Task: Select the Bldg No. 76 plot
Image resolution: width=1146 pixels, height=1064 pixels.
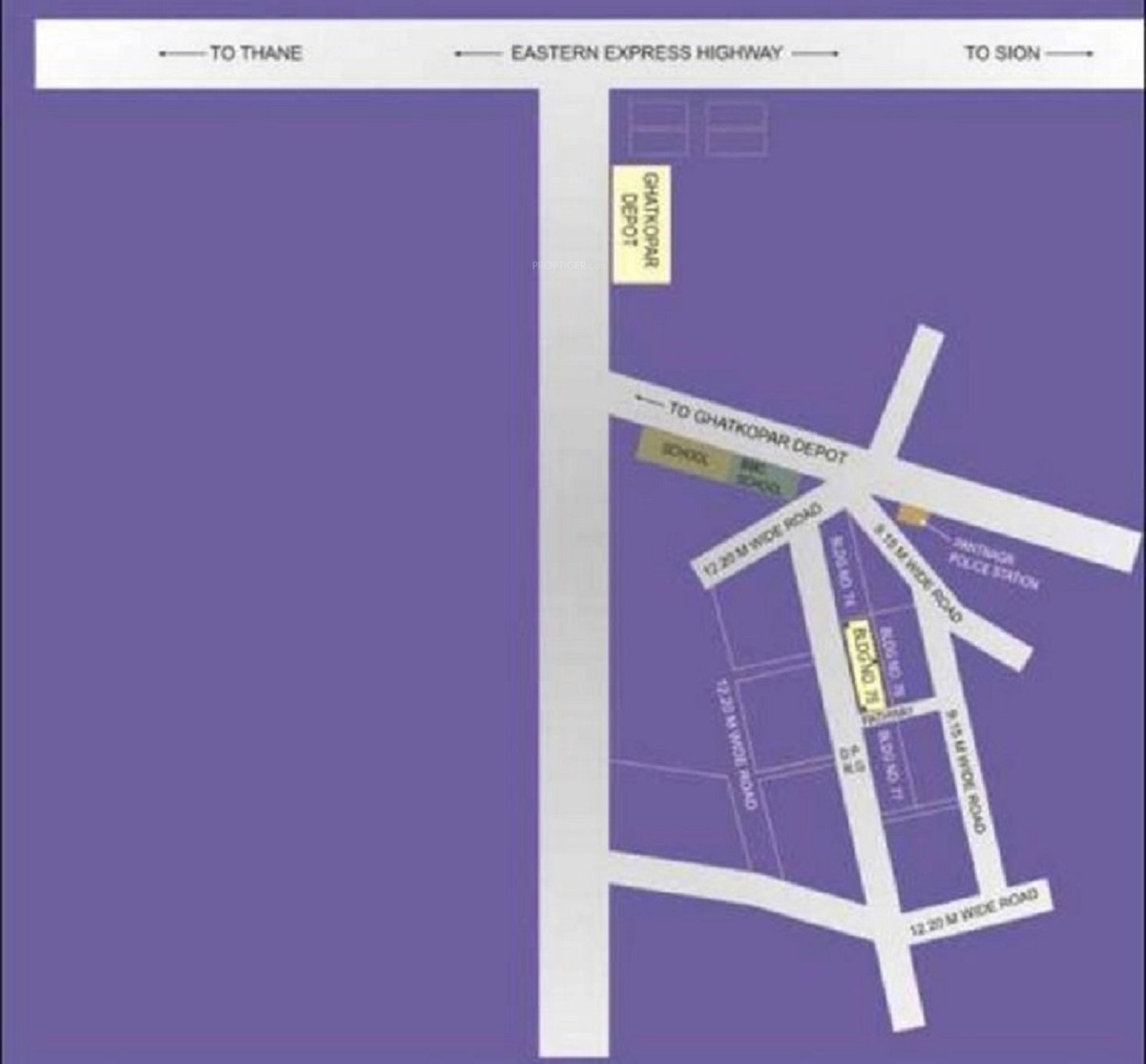Action: tap(893, 660)
